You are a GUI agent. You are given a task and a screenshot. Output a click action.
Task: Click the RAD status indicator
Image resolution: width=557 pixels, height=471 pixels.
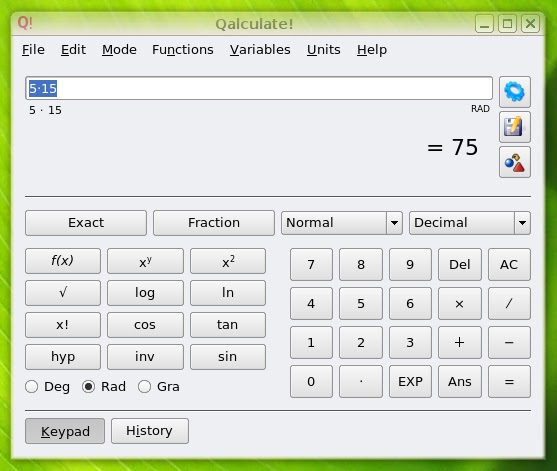[x=480, y=109]
